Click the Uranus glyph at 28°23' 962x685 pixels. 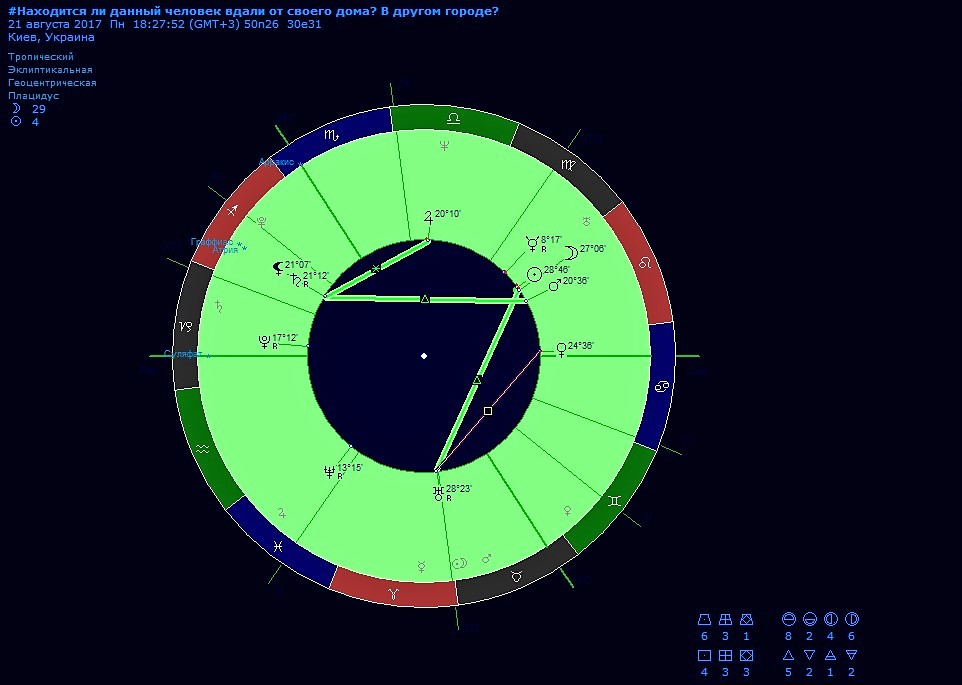pyautogui.click(x=438, y=494)
